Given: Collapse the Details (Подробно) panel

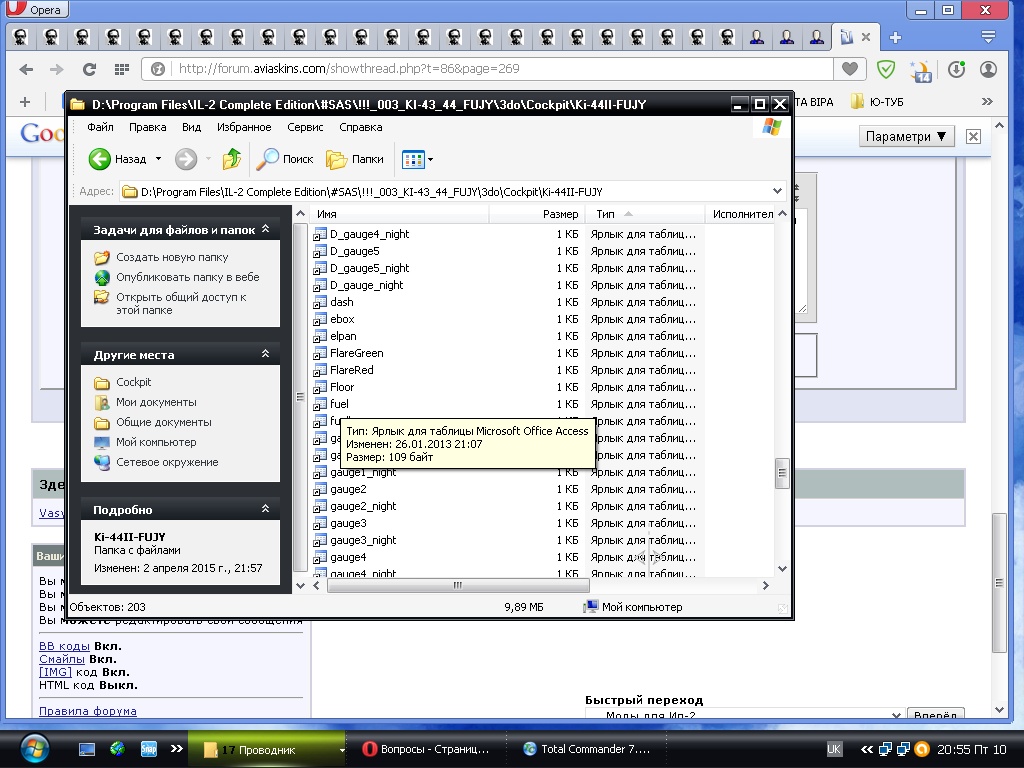Looking at the screenshot, I should click(x=265, y=509).
